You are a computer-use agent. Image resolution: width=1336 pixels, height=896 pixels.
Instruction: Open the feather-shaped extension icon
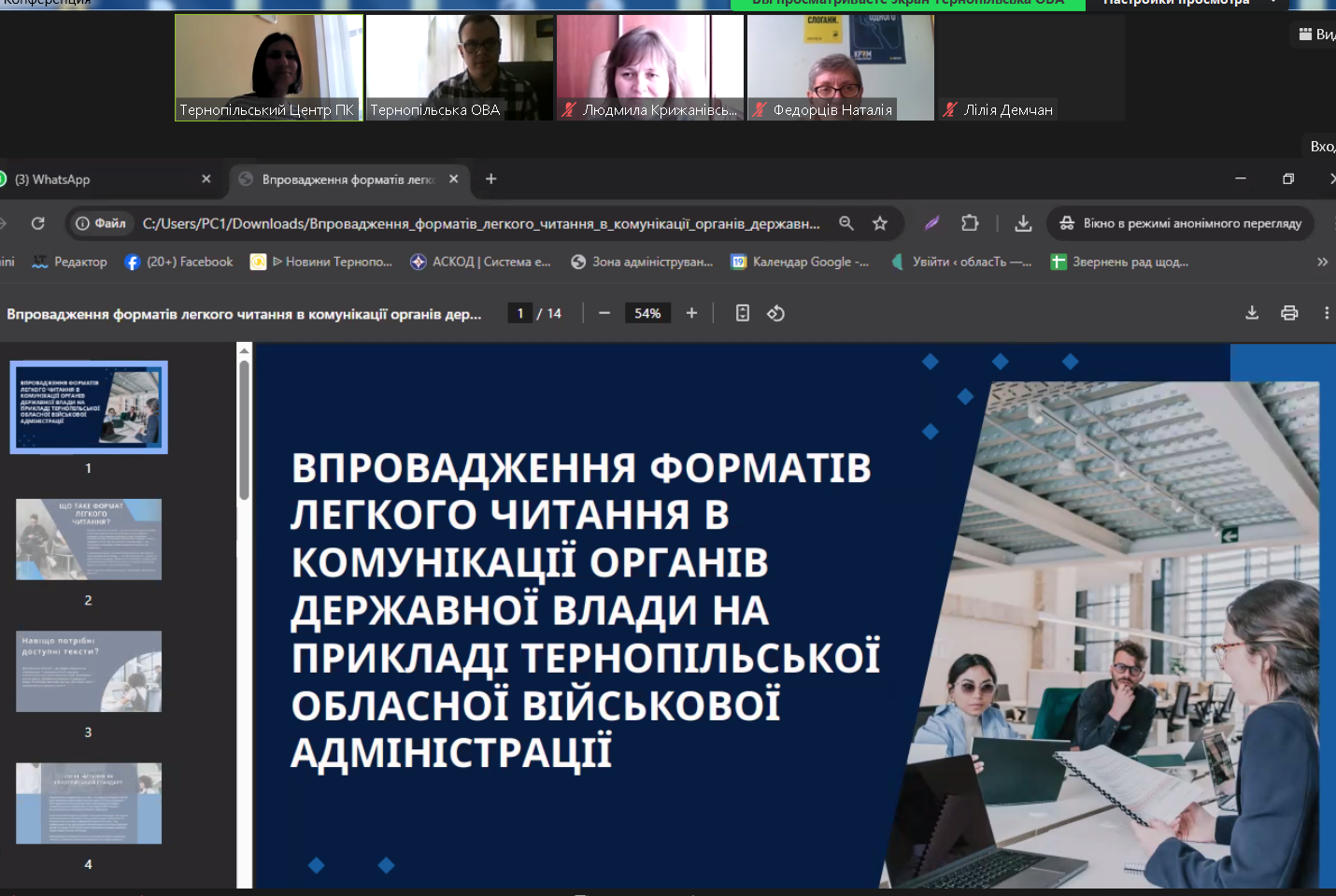(x=931, y=223)
